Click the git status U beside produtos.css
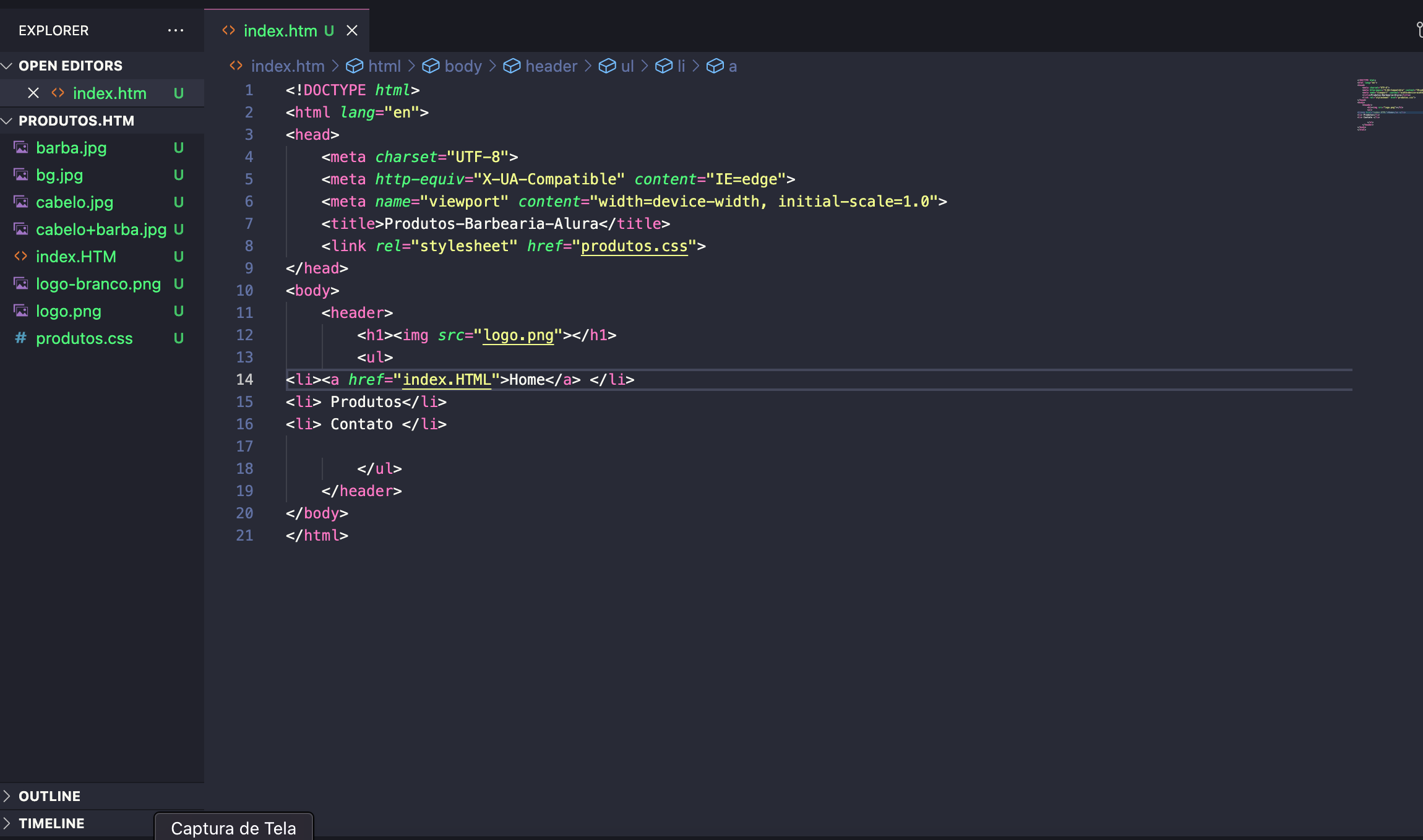The width and height of the screenshot is (1423, 840). [x=178, y=338]
